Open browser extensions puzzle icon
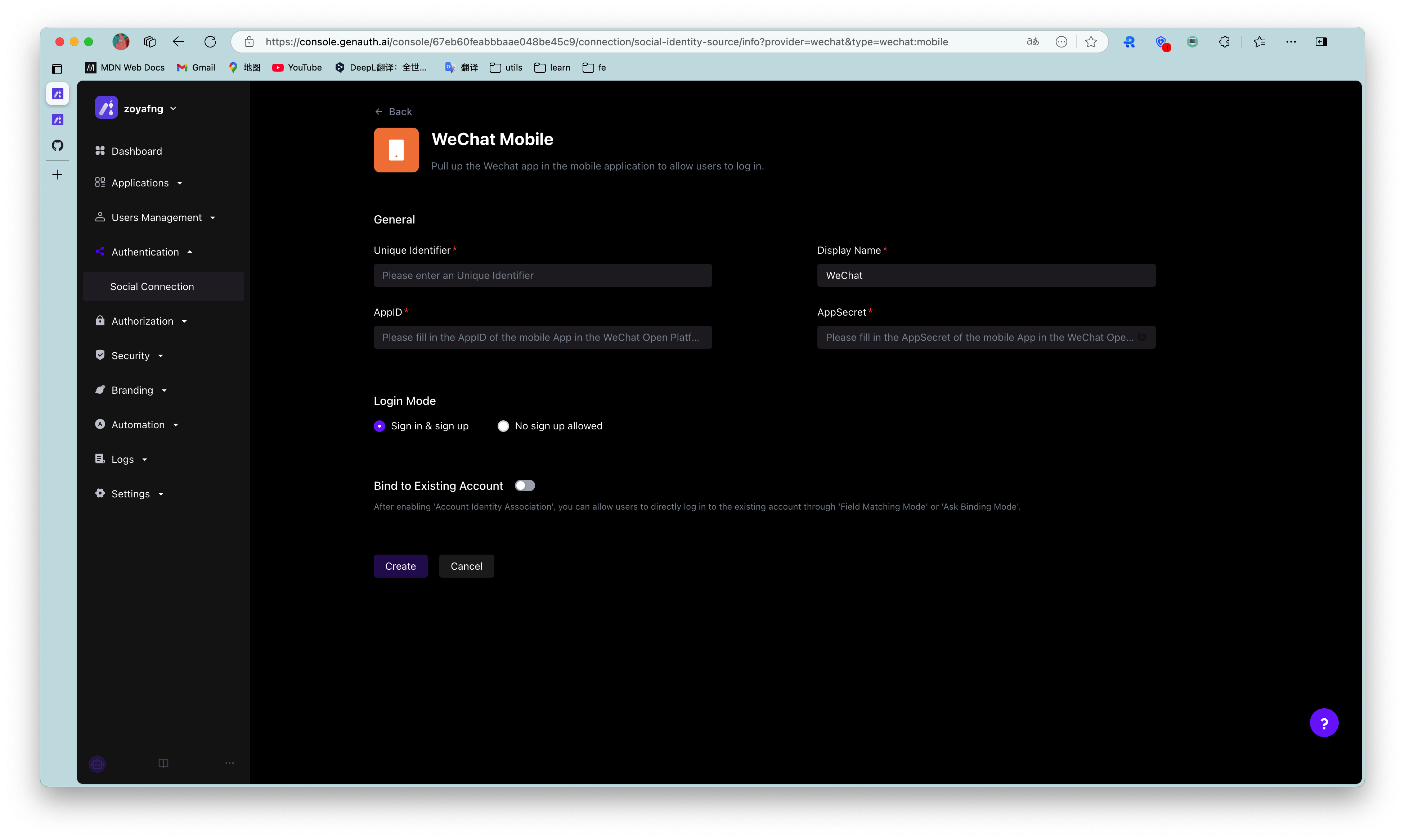Screen dimensions: 1405x840 click(1224, 42)
